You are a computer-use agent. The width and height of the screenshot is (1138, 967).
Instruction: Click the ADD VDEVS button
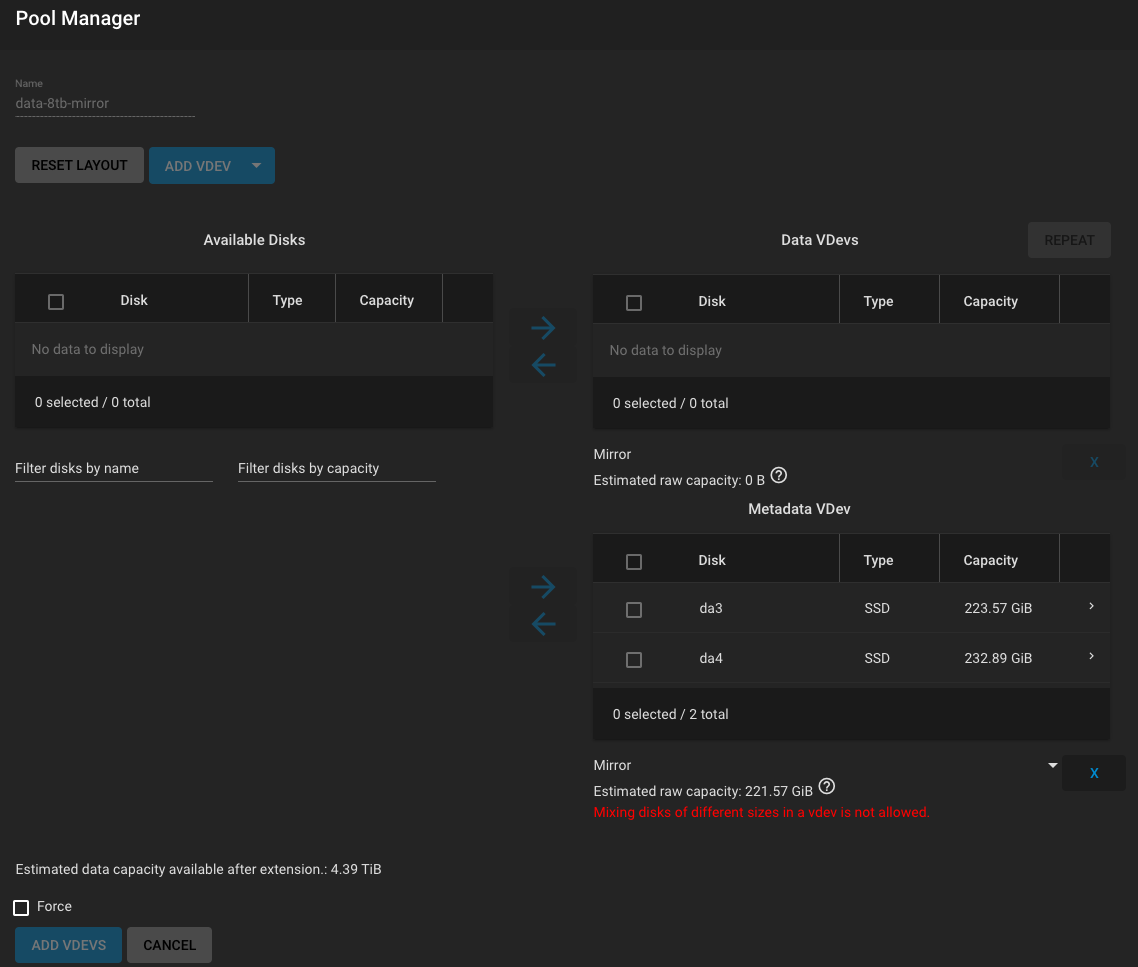coord(68,945)
